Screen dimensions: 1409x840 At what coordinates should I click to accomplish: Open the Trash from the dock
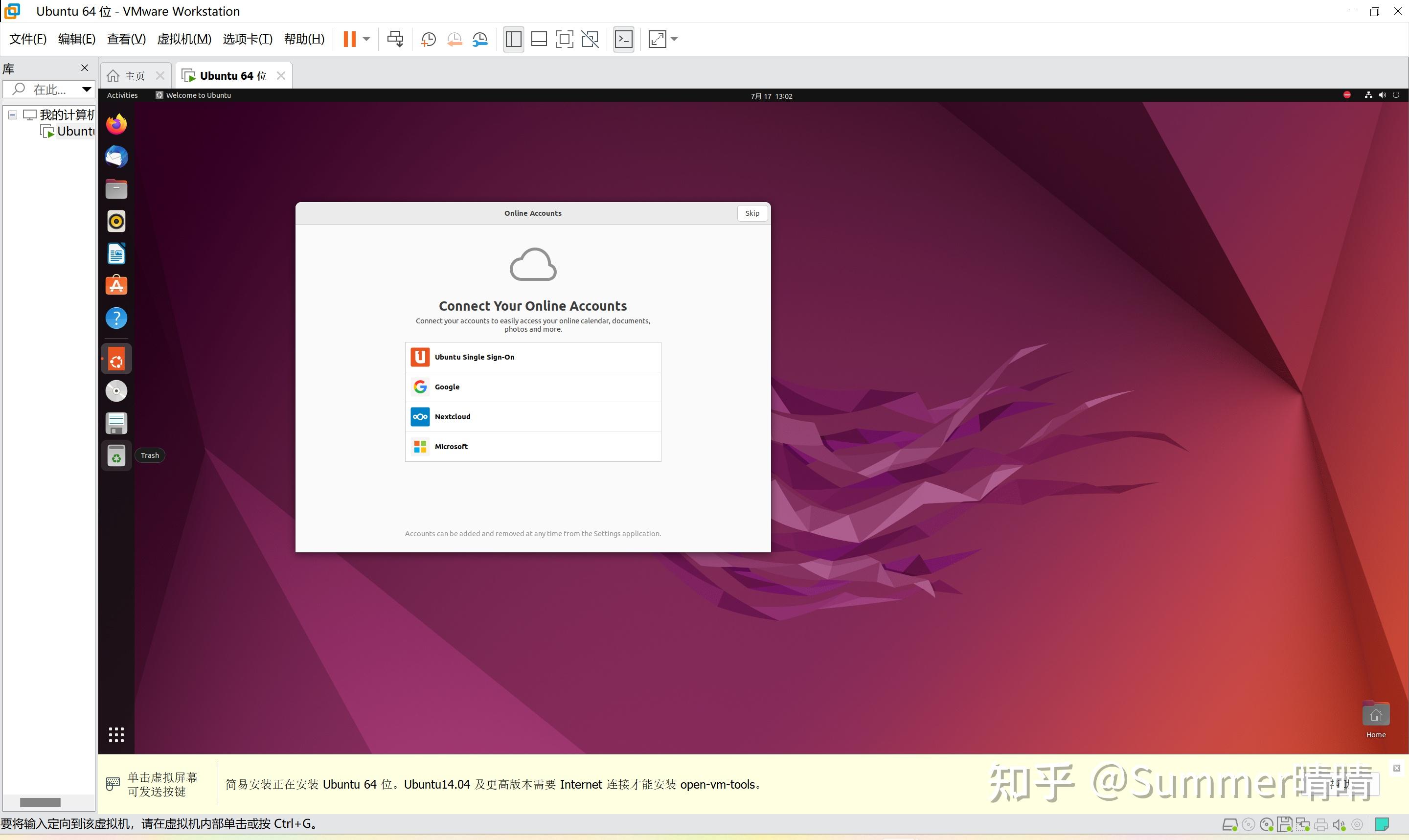(115, 455)
